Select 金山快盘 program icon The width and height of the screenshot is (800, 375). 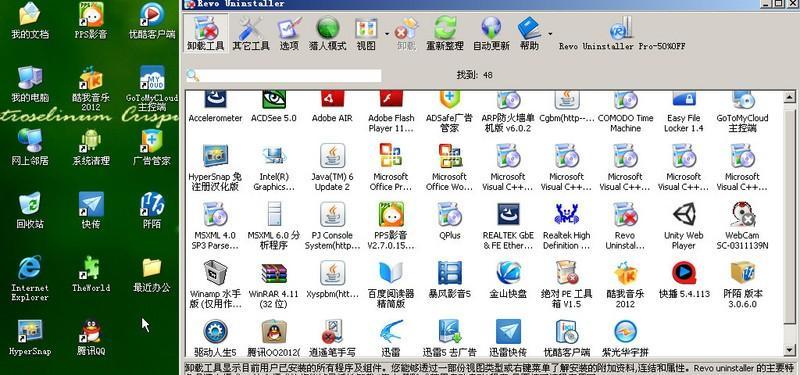click(x=508, y=279)
